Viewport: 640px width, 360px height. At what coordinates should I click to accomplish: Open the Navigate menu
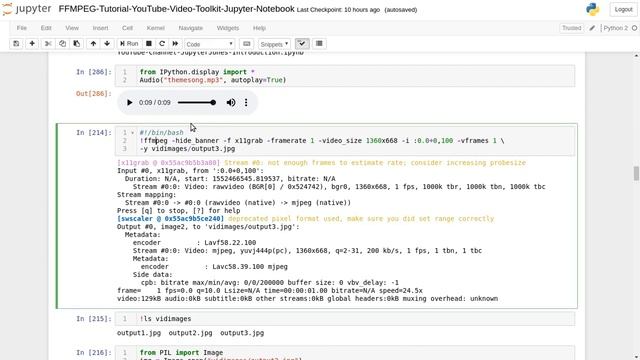pyautogui.click(x=191, y=28)
